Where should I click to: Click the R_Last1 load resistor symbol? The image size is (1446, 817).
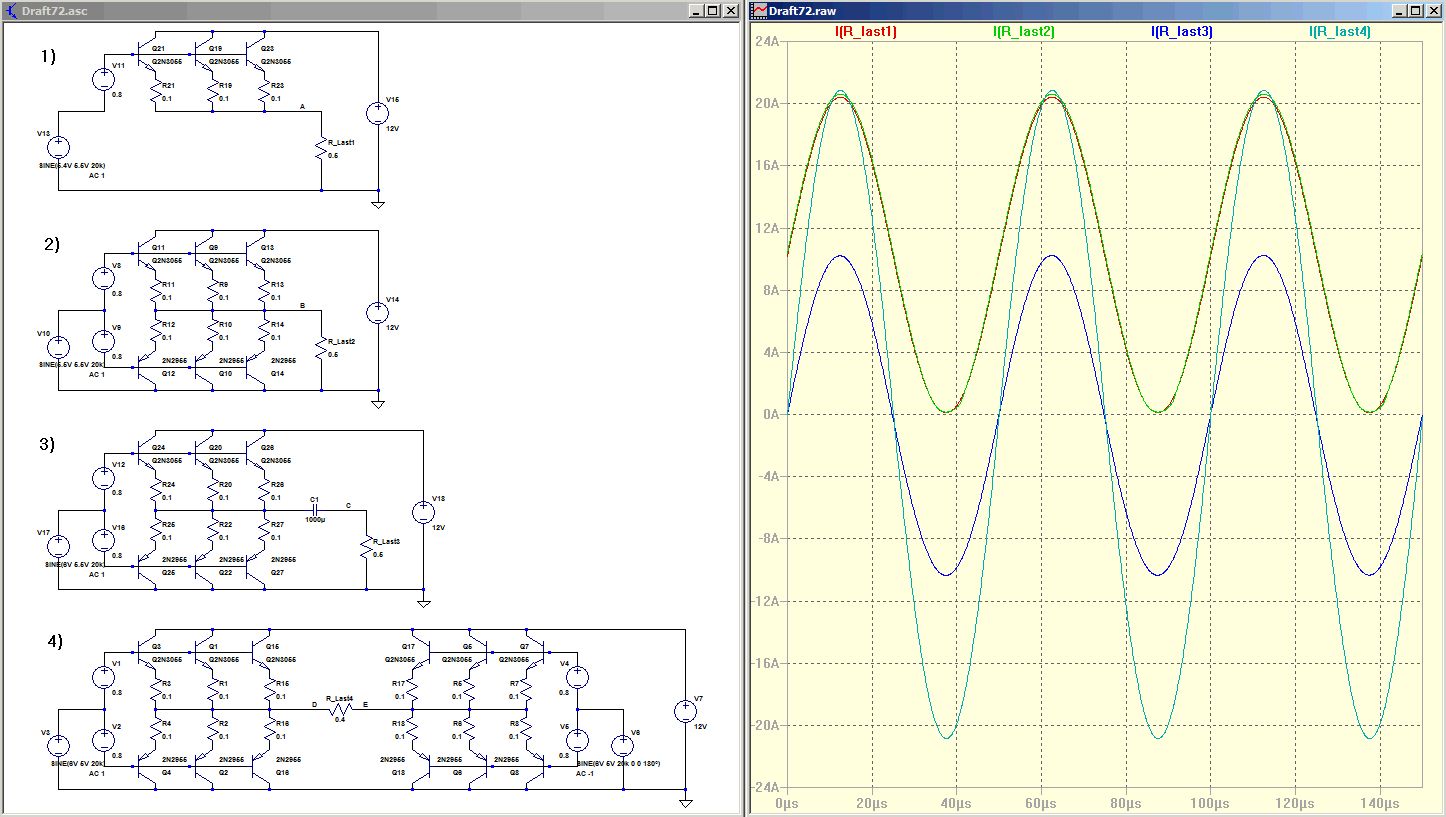pyautogui.click(x=321, y=150)
